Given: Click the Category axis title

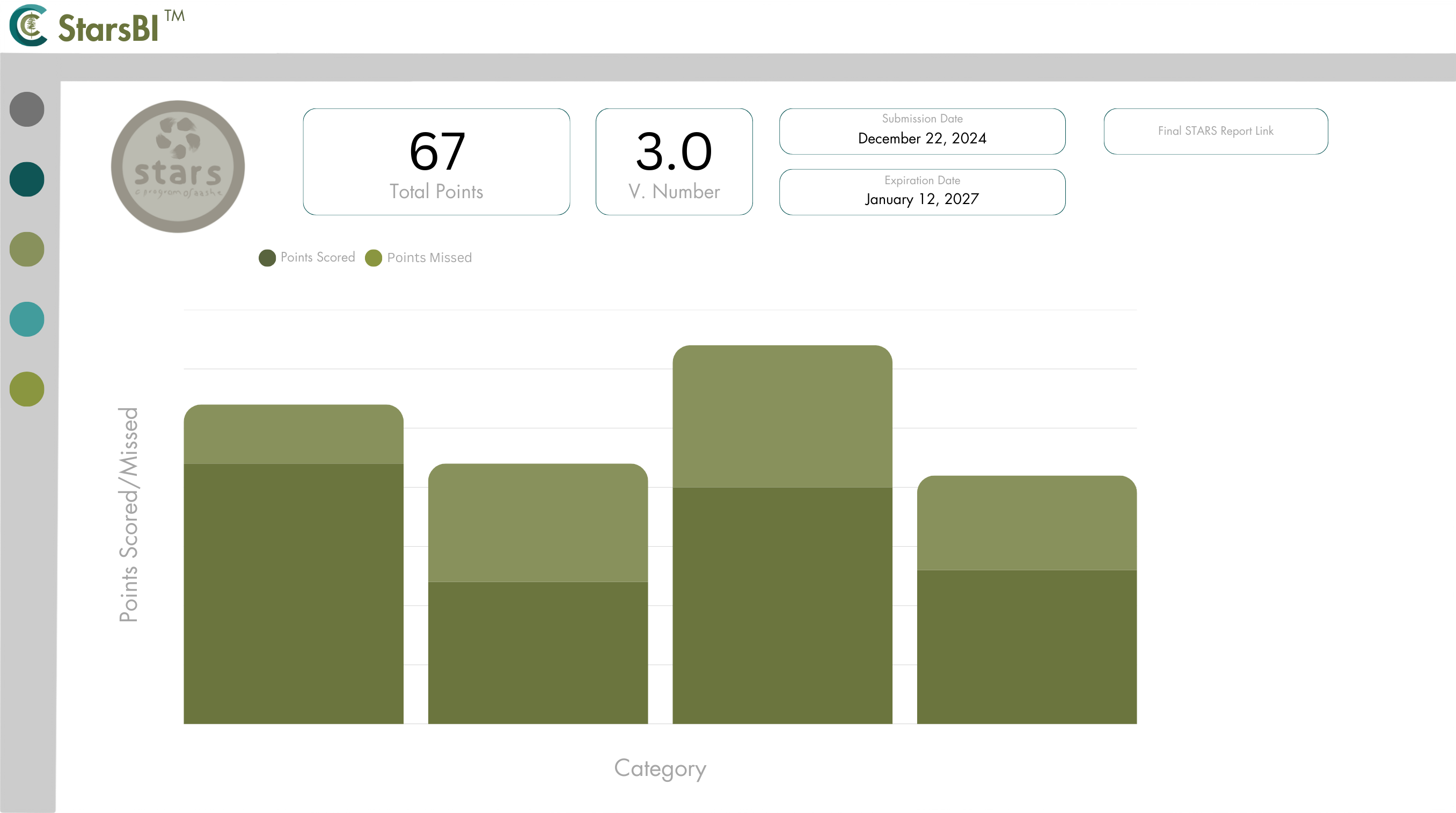Looking at the screenshot, I should 660,769.
